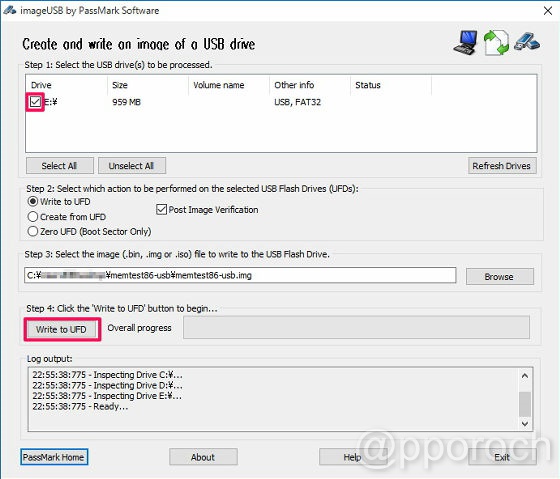560x479 pixels.
Task: Click the laptop computer icon in header
Action: (466, 42)
